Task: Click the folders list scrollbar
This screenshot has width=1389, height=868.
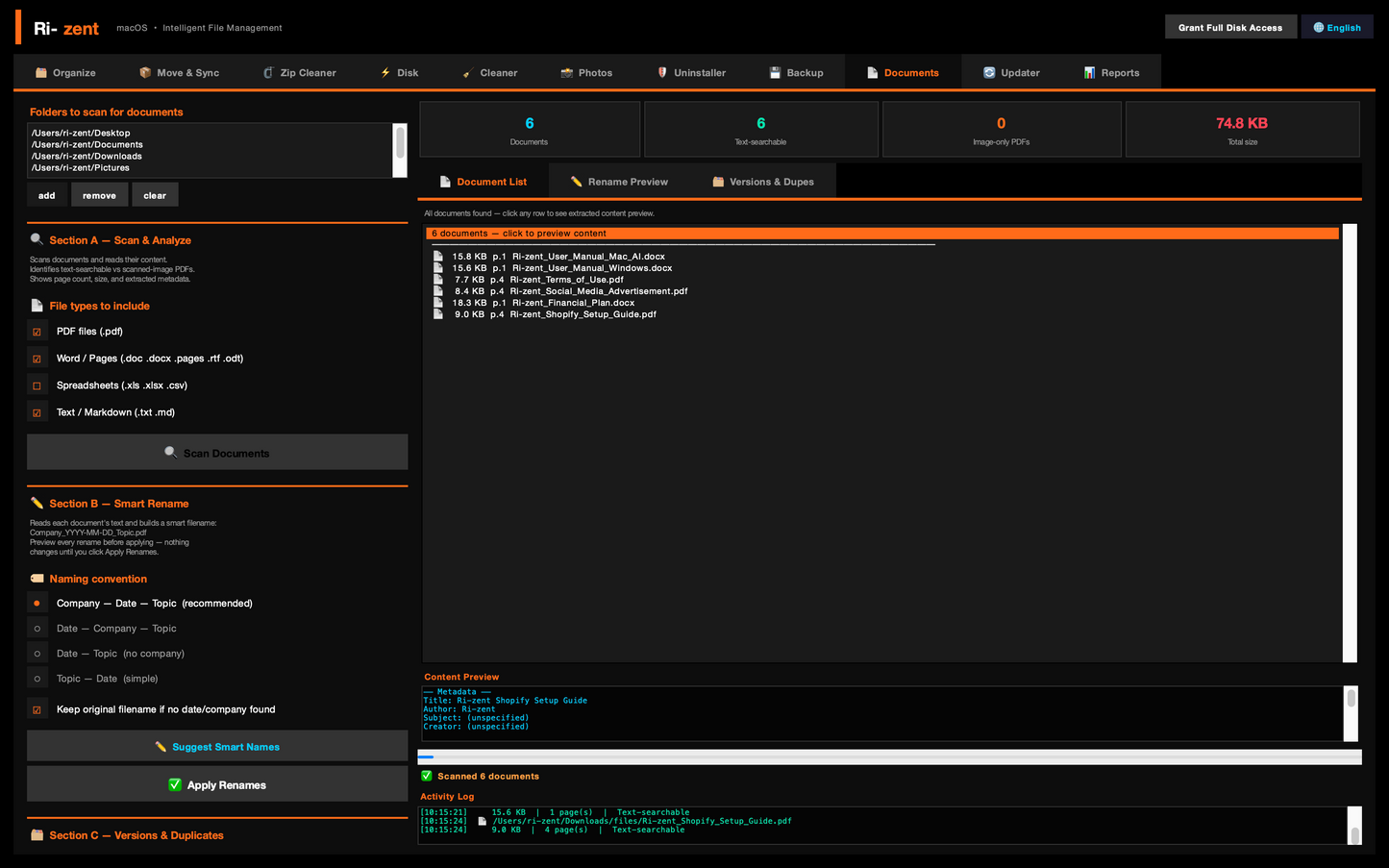Action: click(400, 150)
